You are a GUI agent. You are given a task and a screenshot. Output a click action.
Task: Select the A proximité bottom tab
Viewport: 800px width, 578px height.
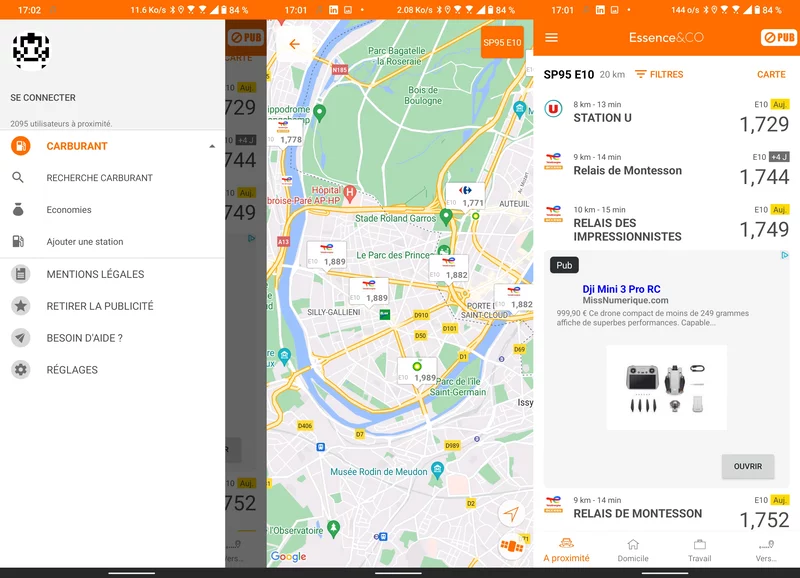point(566,550)
